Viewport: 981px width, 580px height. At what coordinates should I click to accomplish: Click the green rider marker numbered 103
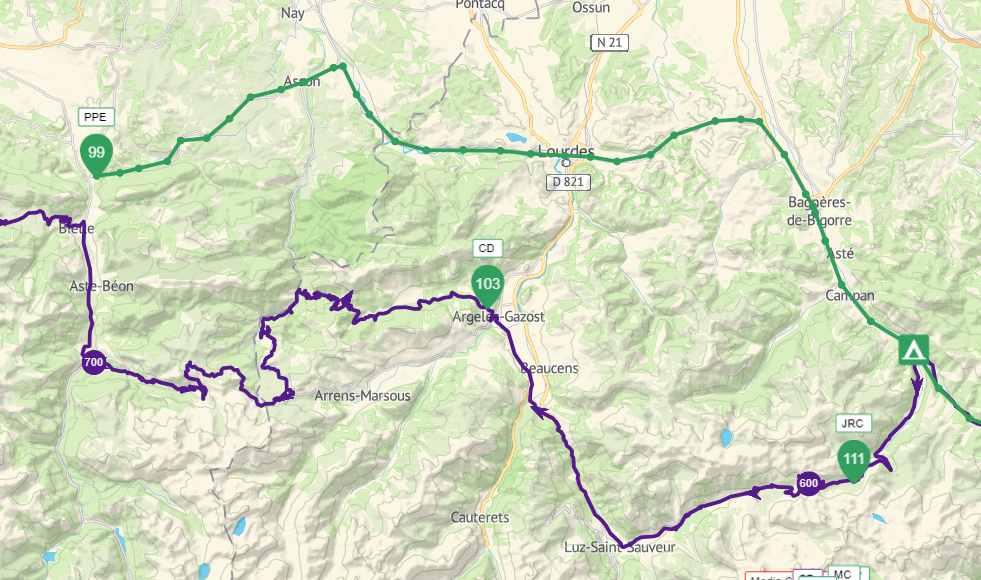click(487, 286)
